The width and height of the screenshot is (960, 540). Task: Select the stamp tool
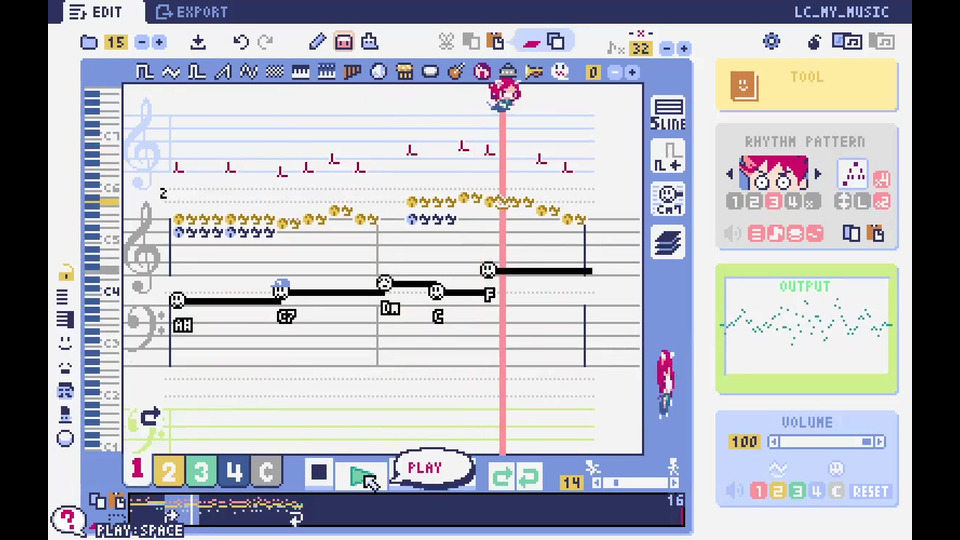pyautogui.click(x=370, y=42)
